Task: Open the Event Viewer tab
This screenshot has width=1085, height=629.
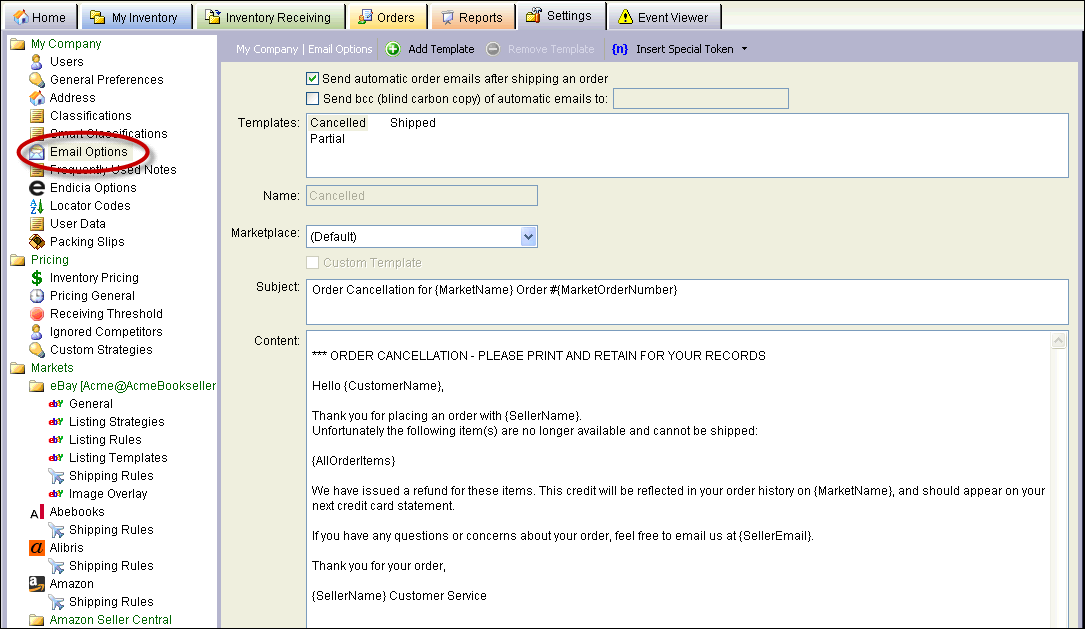Action: coord(664,17)
